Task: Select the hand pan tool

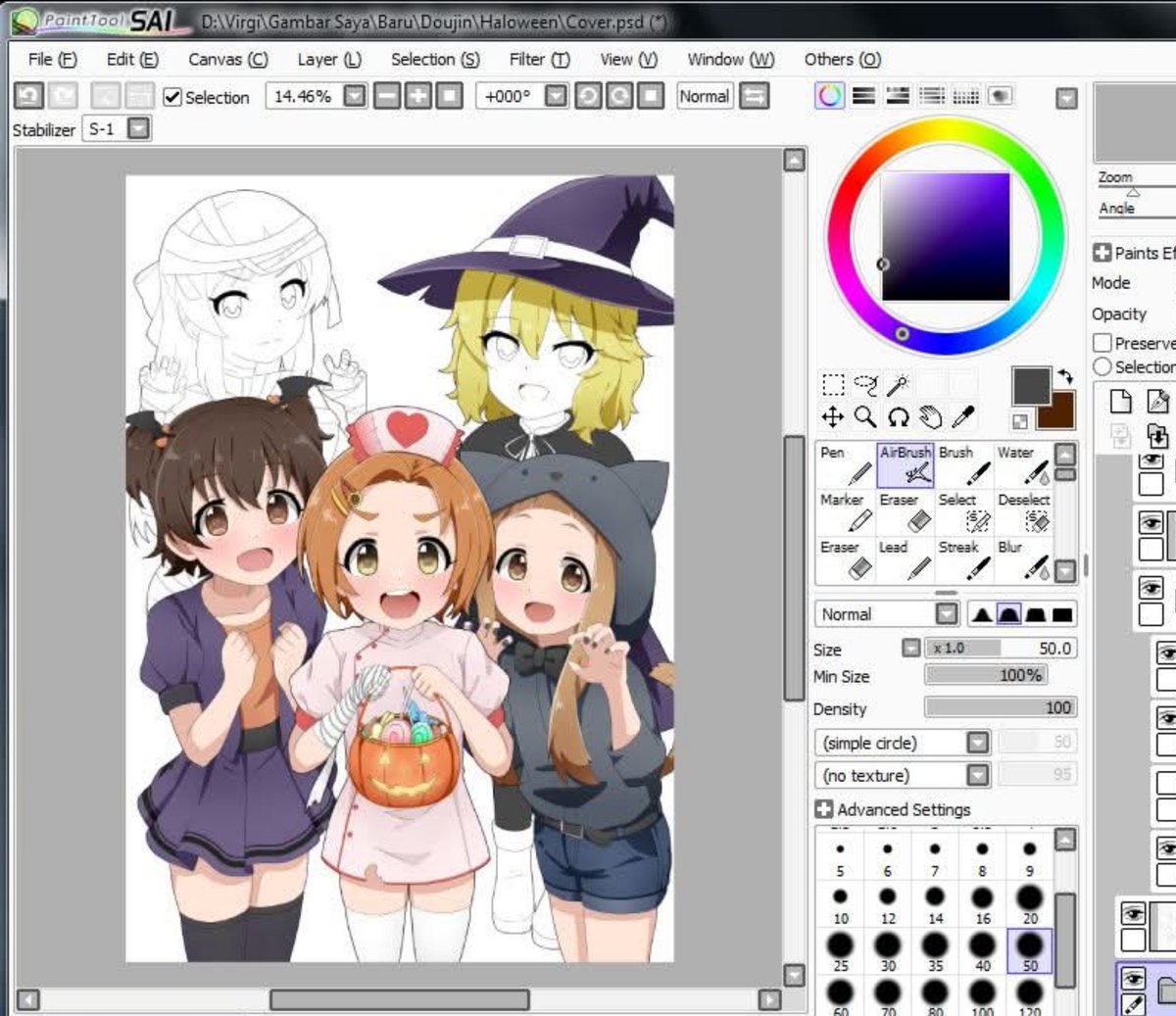Action: click(930, 417)
